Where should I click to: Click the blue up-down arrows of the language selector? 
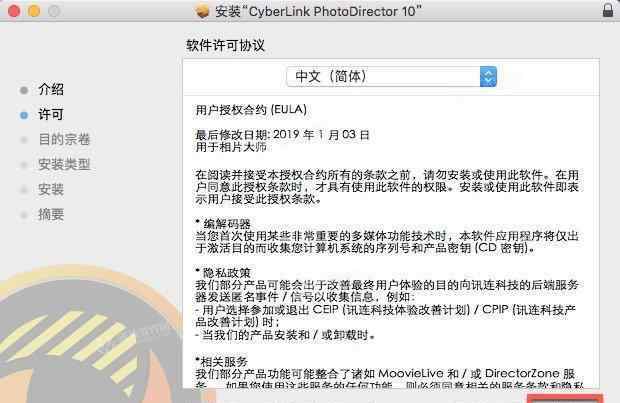tap(488, 76)
